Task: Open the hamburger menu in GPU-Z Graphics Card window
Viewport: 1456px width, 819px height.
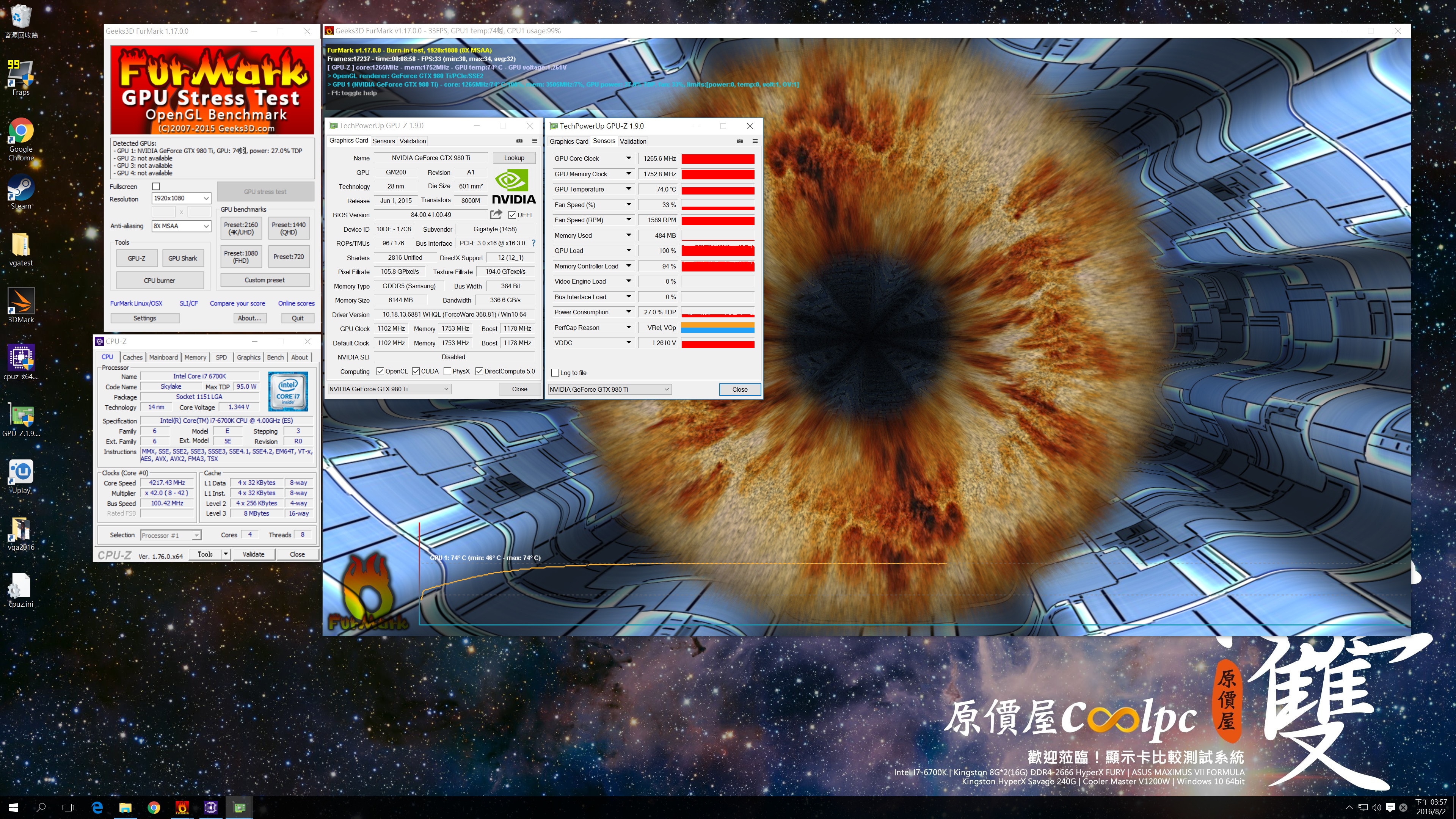Action: tap(535, 141)
